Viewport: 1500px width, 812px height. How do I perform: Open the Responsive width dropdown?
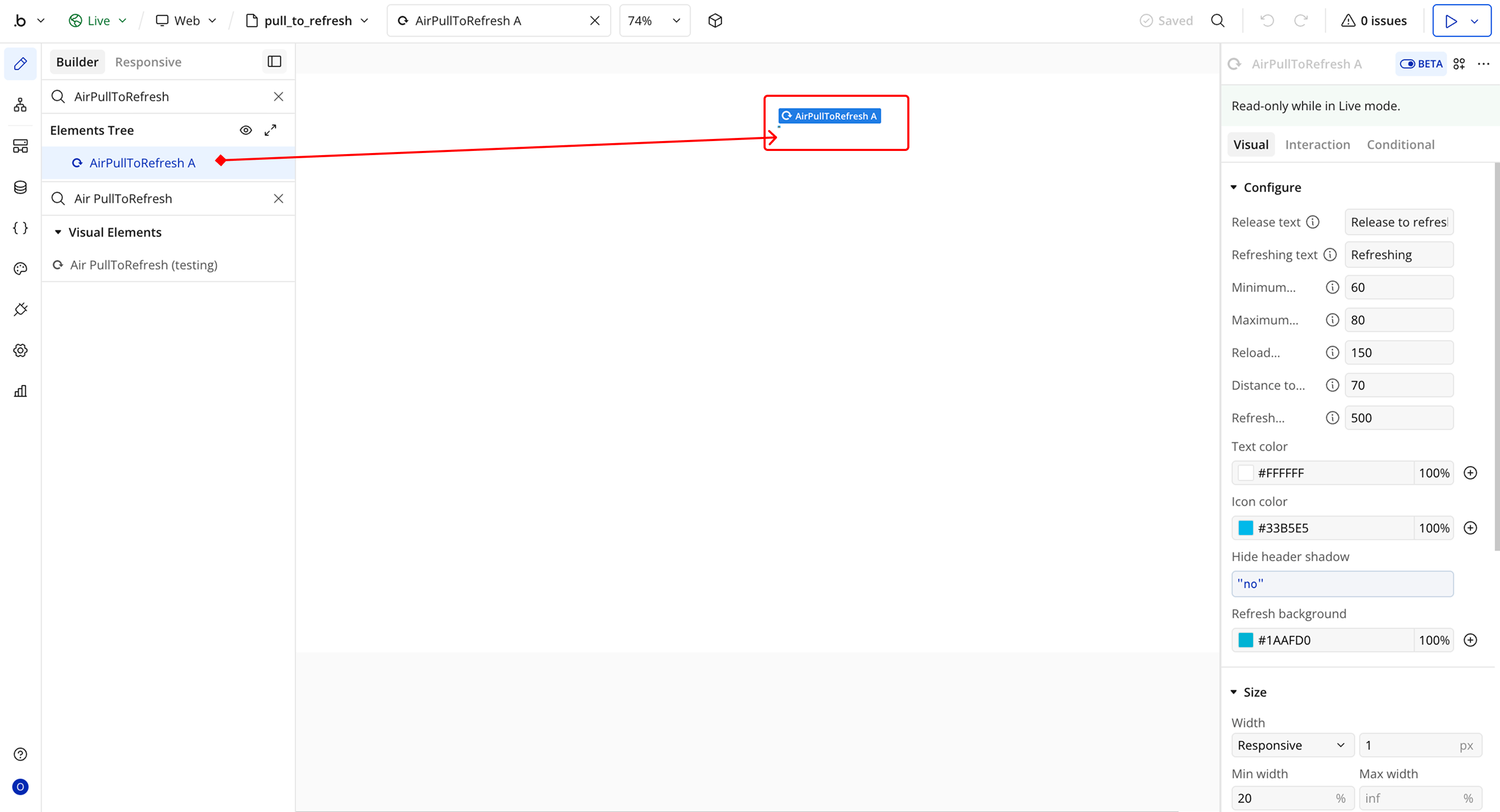(1292, 745)
